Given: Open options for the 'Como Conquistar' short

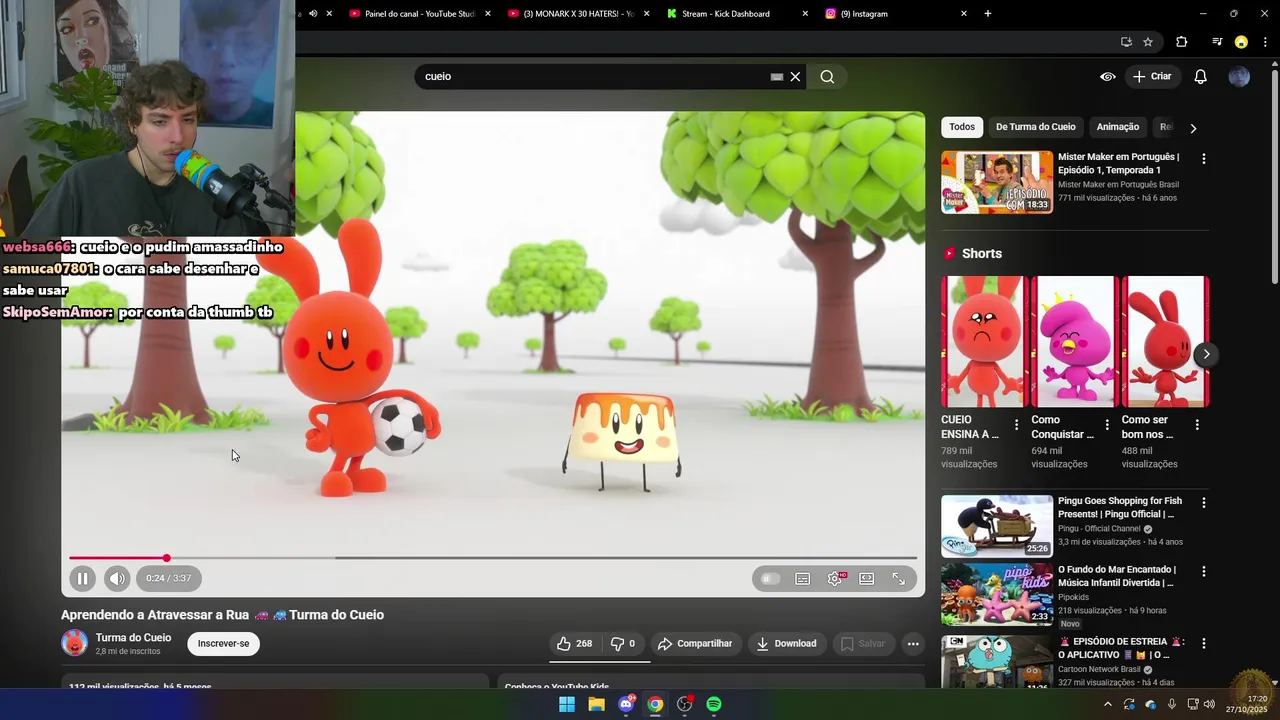Looking at the screenshot, I should coord(1107,425).
